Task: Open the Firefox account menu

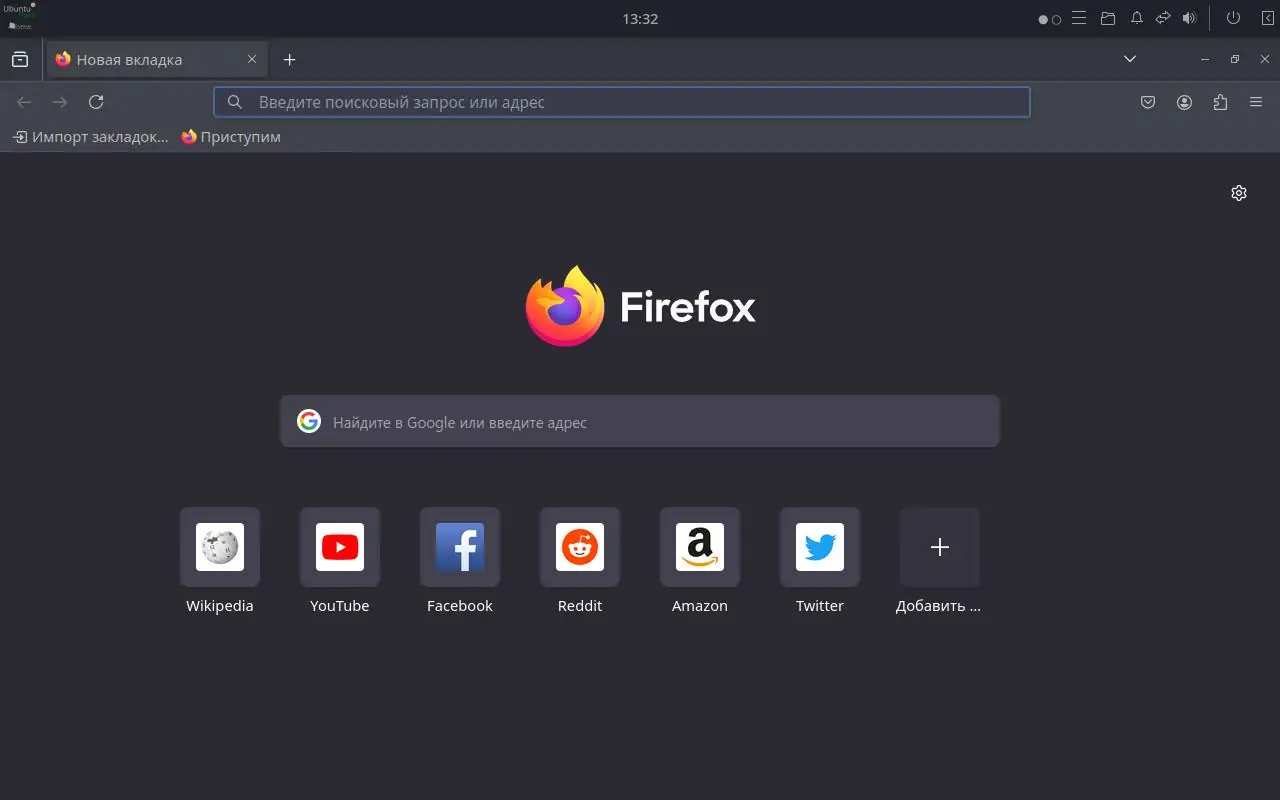Action: coord(1185,102)
